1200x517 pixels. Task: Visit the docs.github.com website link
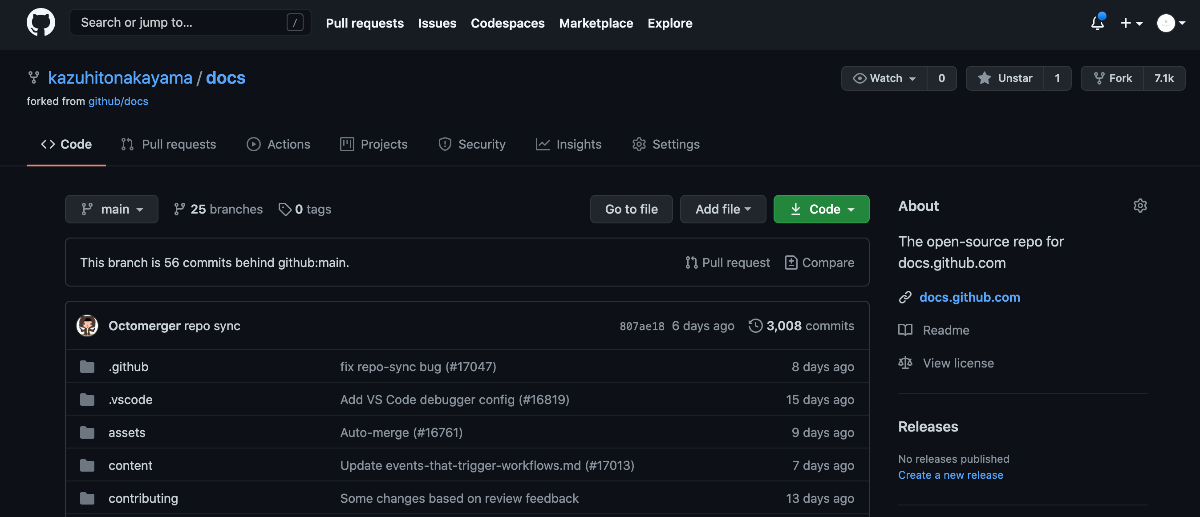(x=970, y=297)
